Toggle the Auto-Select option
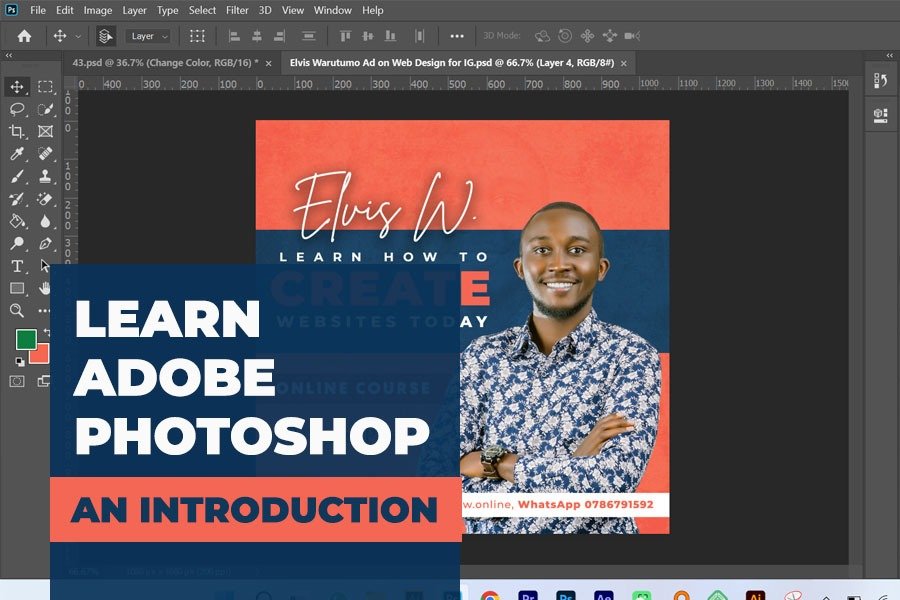900x600 pixels. tap(106, 36)
